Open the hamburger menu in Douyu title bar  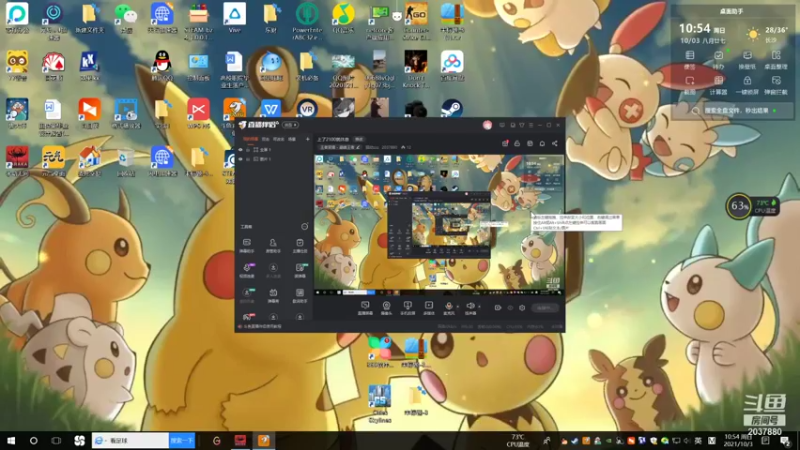(x=531, y=125)
